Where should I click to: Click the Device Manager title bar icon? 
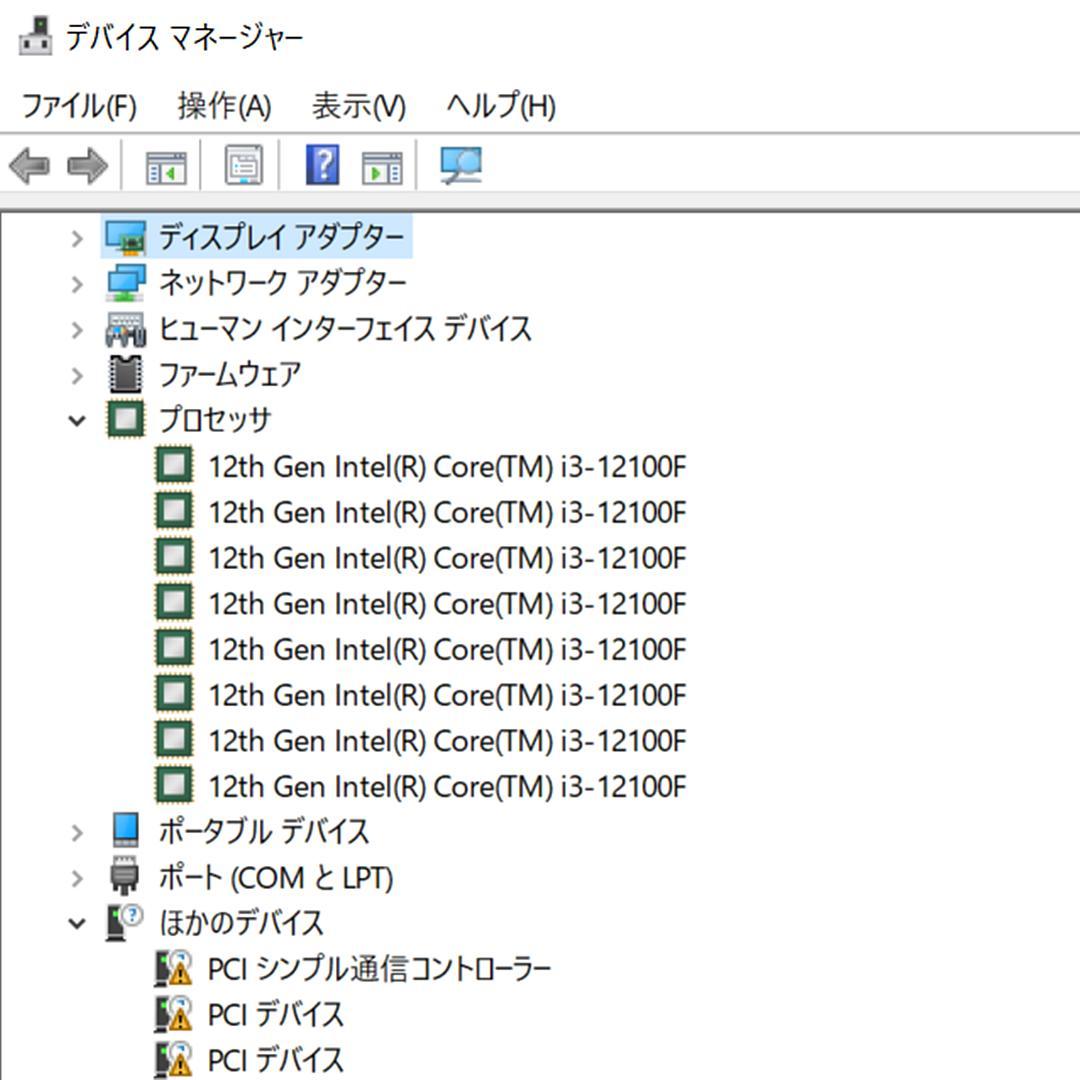pos(33,33)
